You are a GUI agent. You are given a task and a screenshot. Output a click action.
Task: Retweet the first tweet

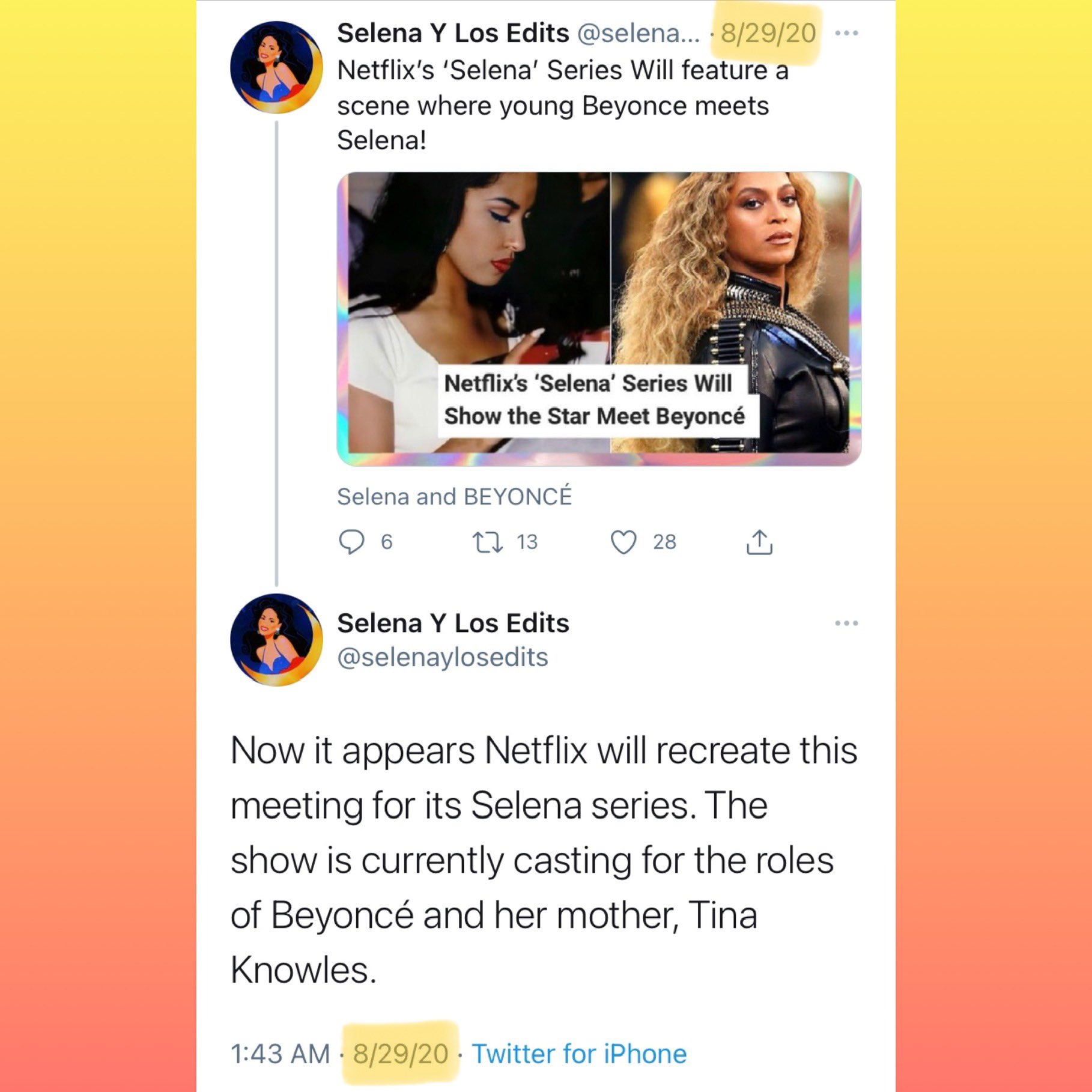[x=487, y=542]
